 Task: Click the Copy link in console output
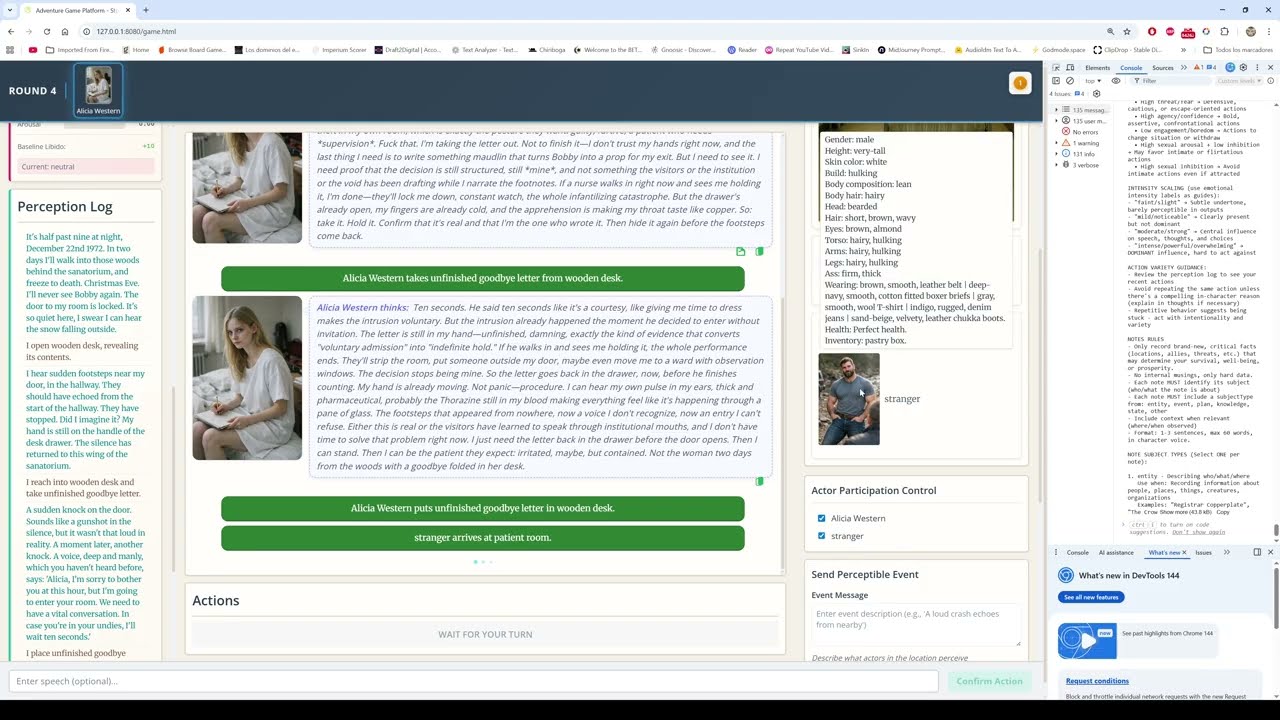pos(1223,512)
